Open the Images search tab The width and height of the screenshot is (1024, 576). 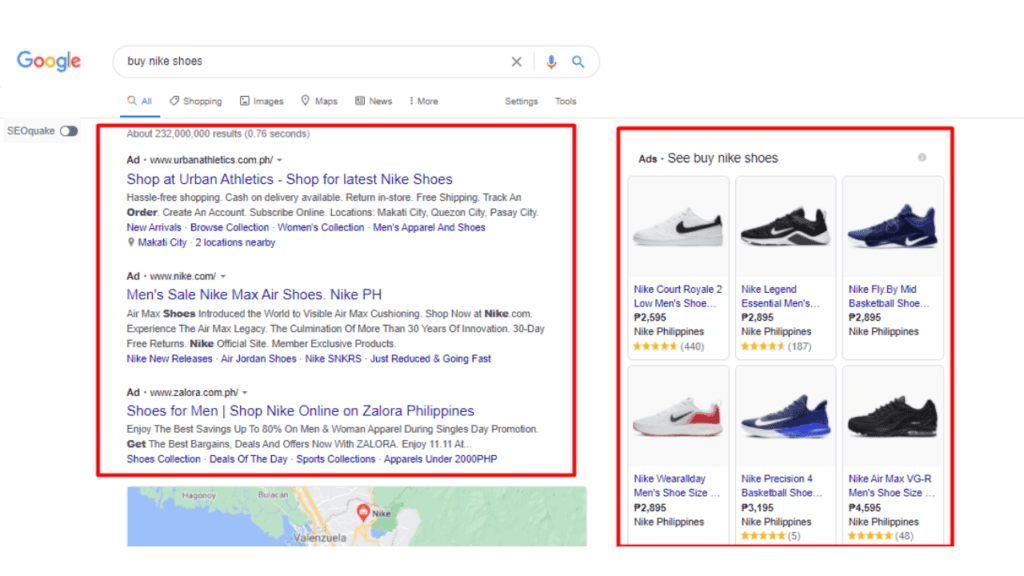pyautogui.click(x=261, y=100)
